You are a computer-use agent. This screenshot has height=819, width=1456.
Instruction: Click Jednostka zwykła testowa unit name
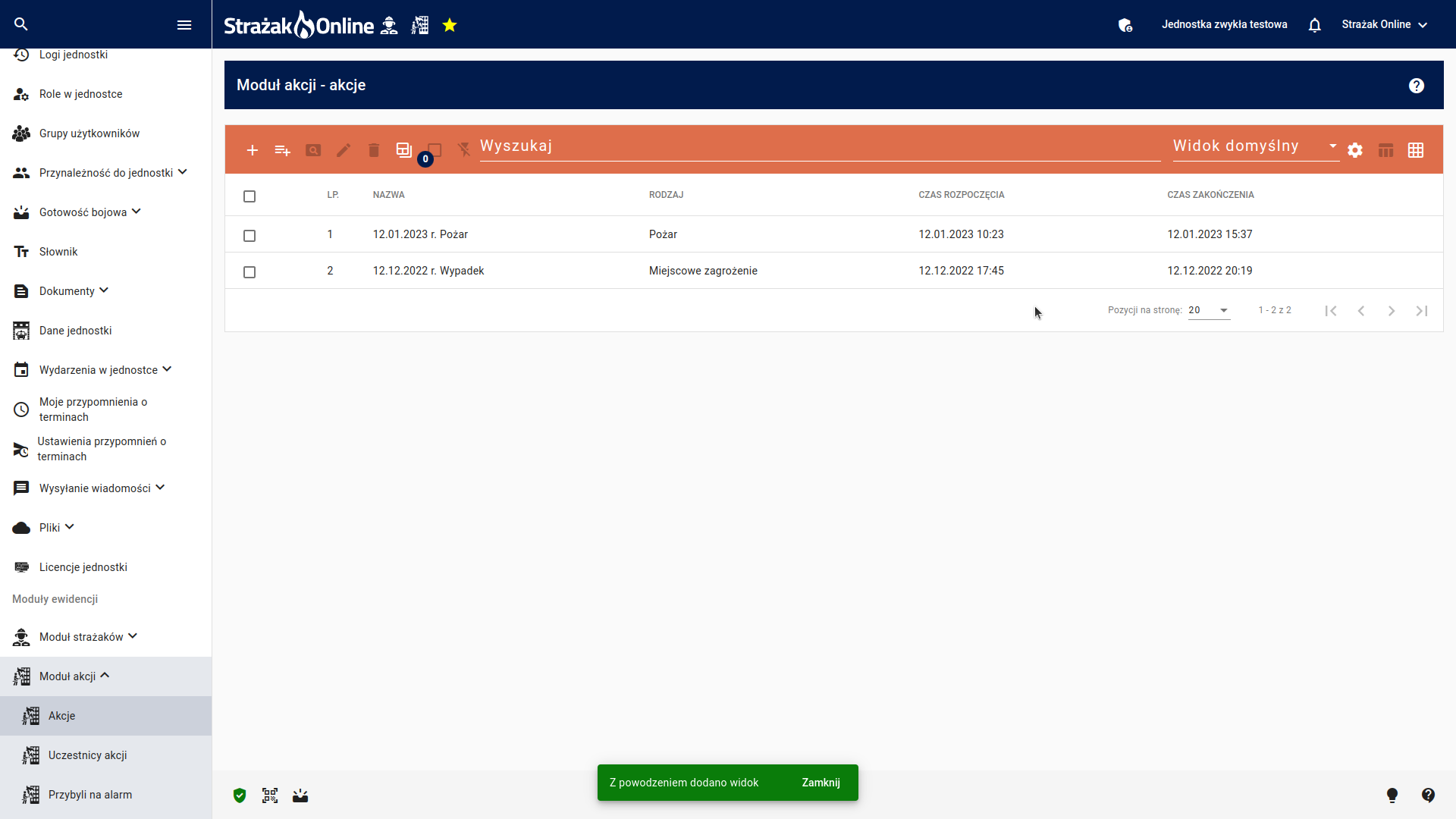[x=1224, y=24]
